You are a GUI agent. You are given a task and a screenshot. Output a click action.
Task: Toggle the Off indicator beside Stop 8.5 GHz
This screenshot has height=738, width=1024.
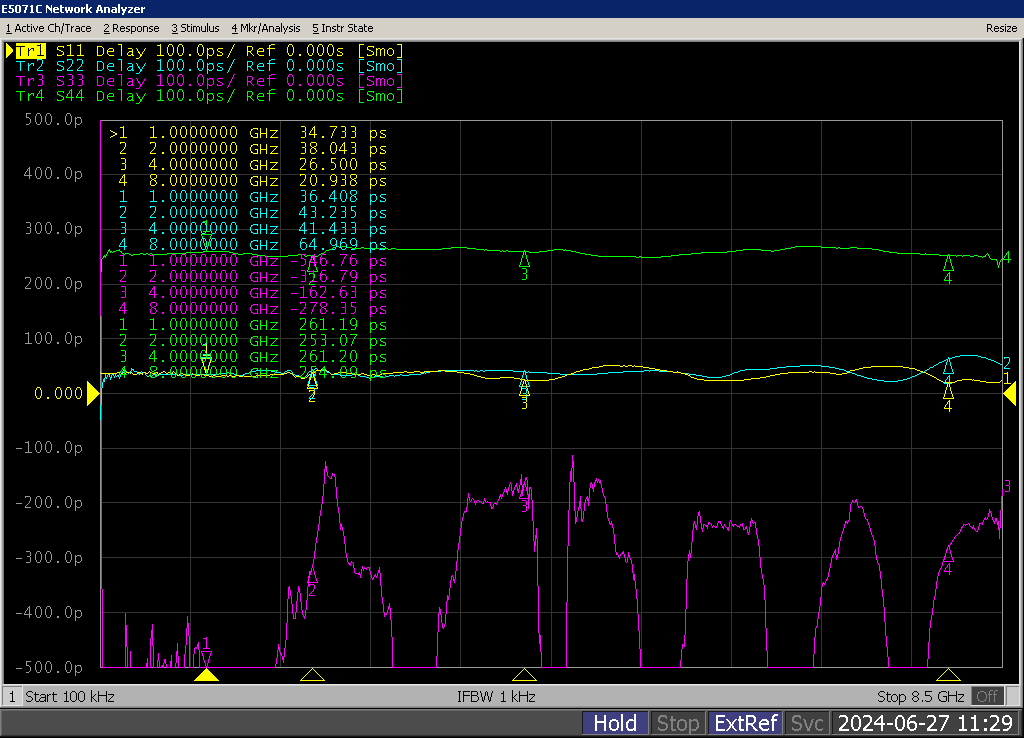point(987,696)
